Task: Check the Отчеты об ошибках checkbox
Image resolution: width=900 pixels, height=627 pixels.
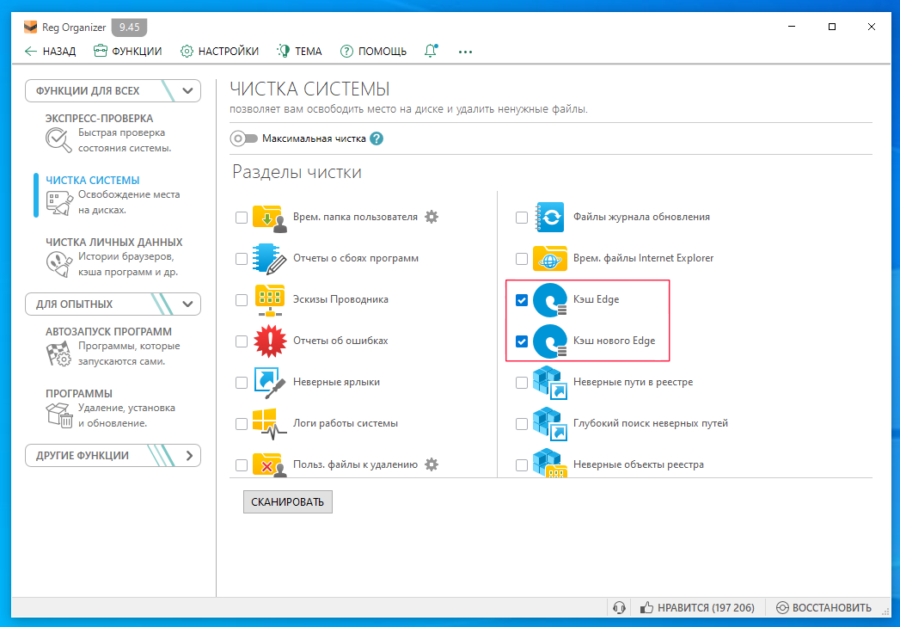Action: tap(241, 342)
